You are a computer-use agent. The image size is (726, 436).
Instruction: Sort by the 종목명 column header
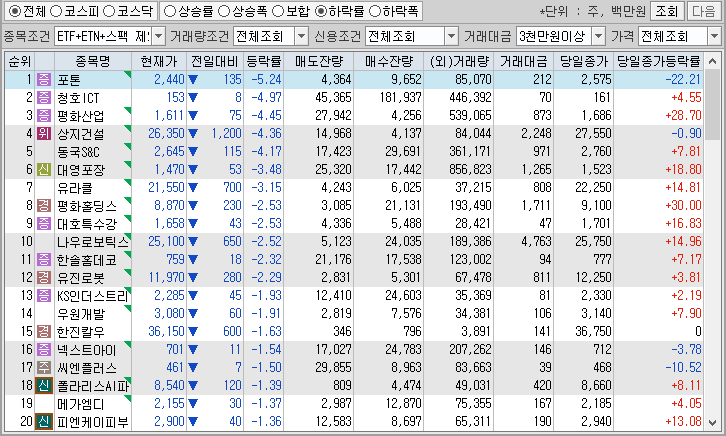pyautogui.click(x=93, y=61)
